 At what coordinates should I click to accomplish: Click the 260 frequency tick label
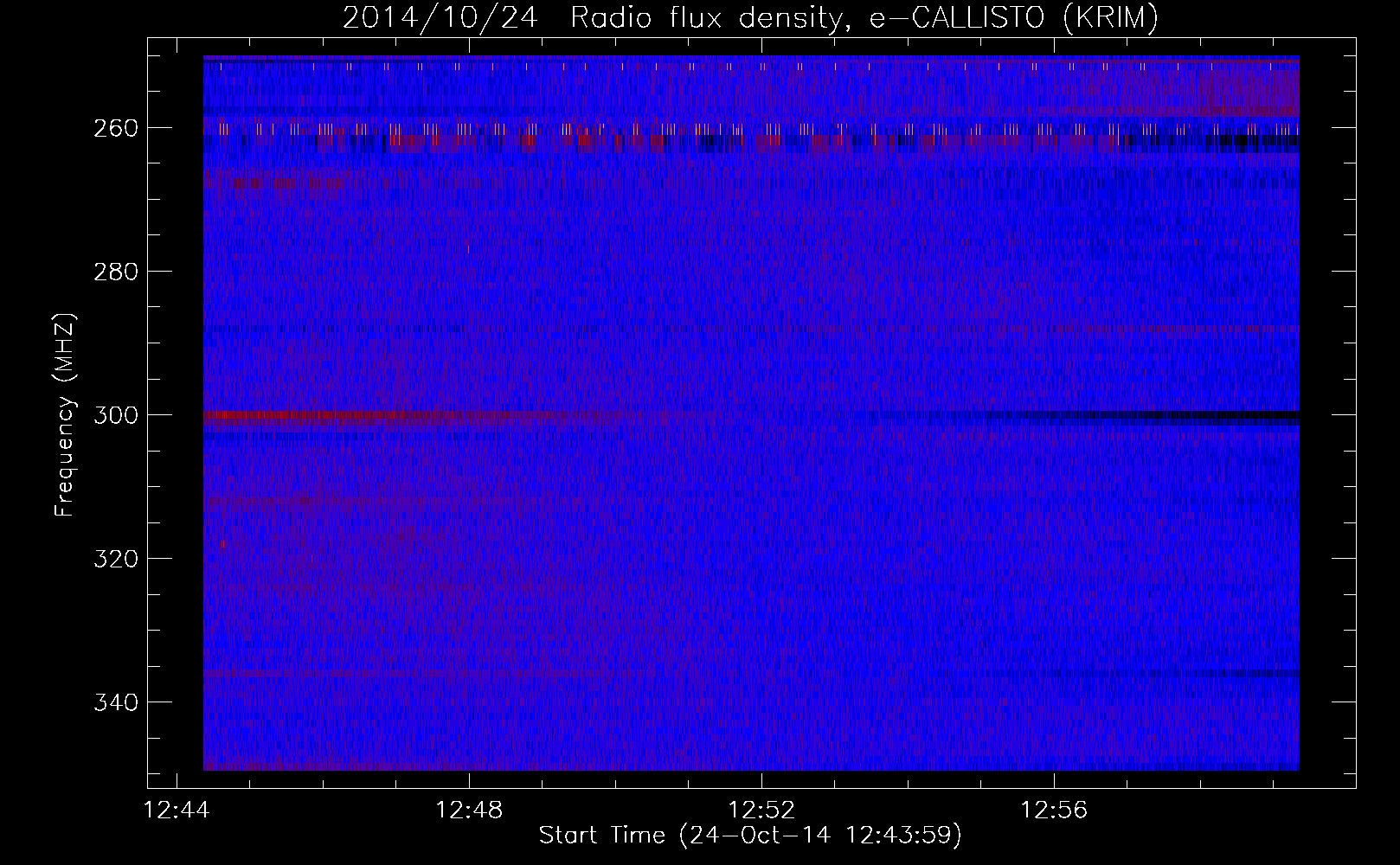click(115, 128)
